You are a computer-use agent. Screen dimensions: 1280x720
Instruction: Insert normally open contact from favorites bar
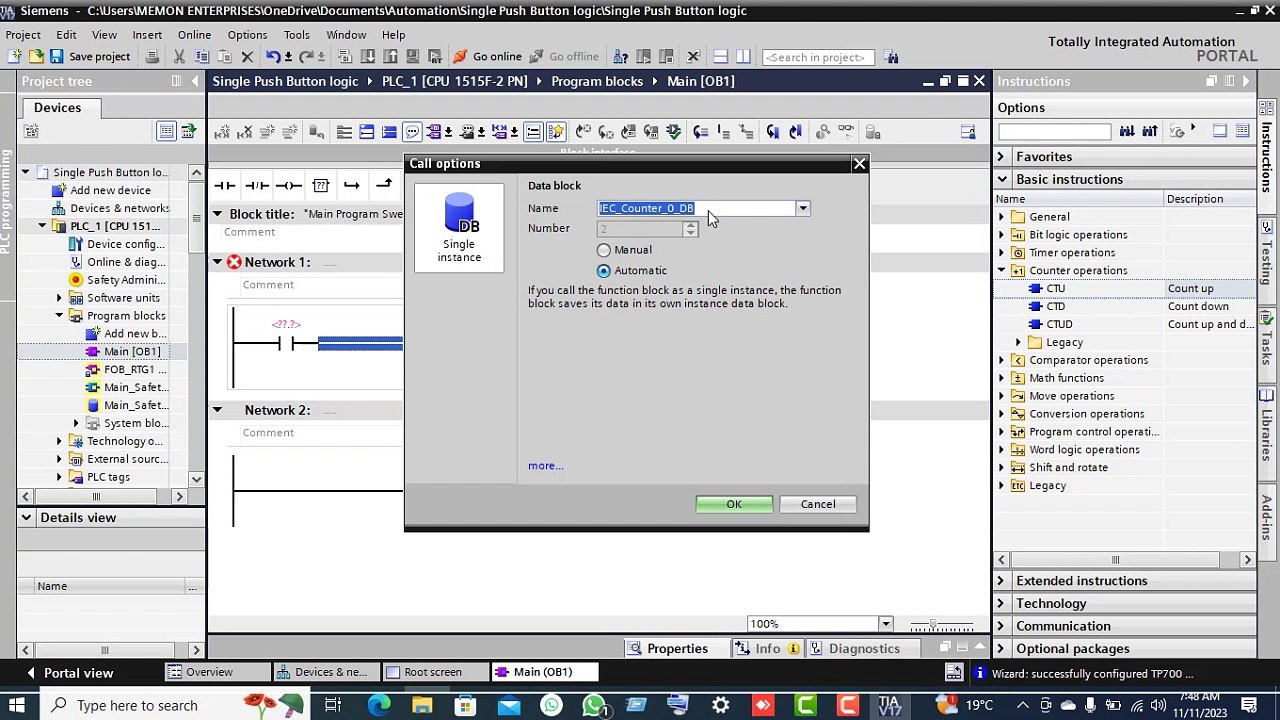click(x=225, y=185)
